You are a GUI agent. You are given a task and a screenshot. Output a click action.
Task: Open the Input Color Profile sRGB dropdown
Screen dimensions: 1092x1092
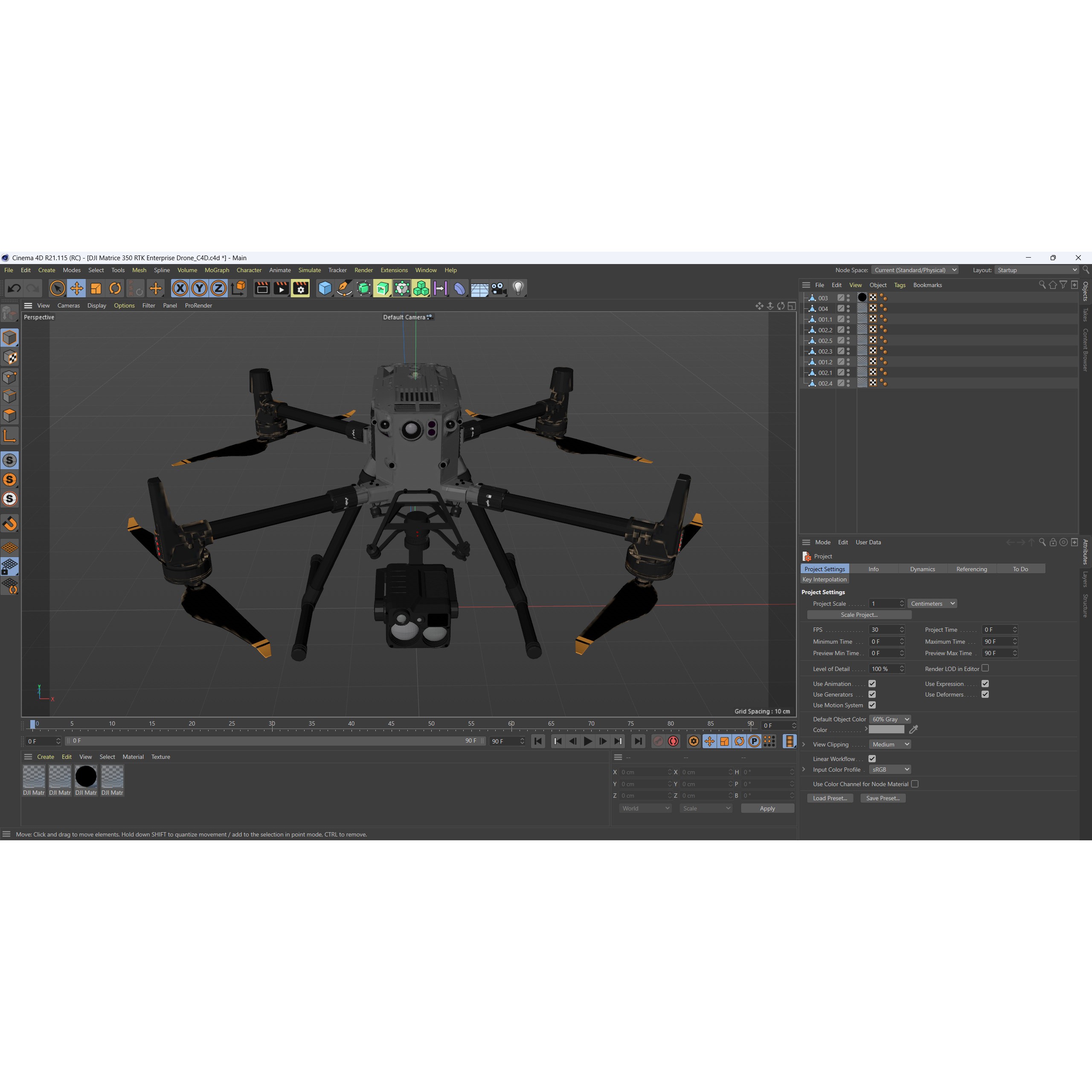coord(890,769)
